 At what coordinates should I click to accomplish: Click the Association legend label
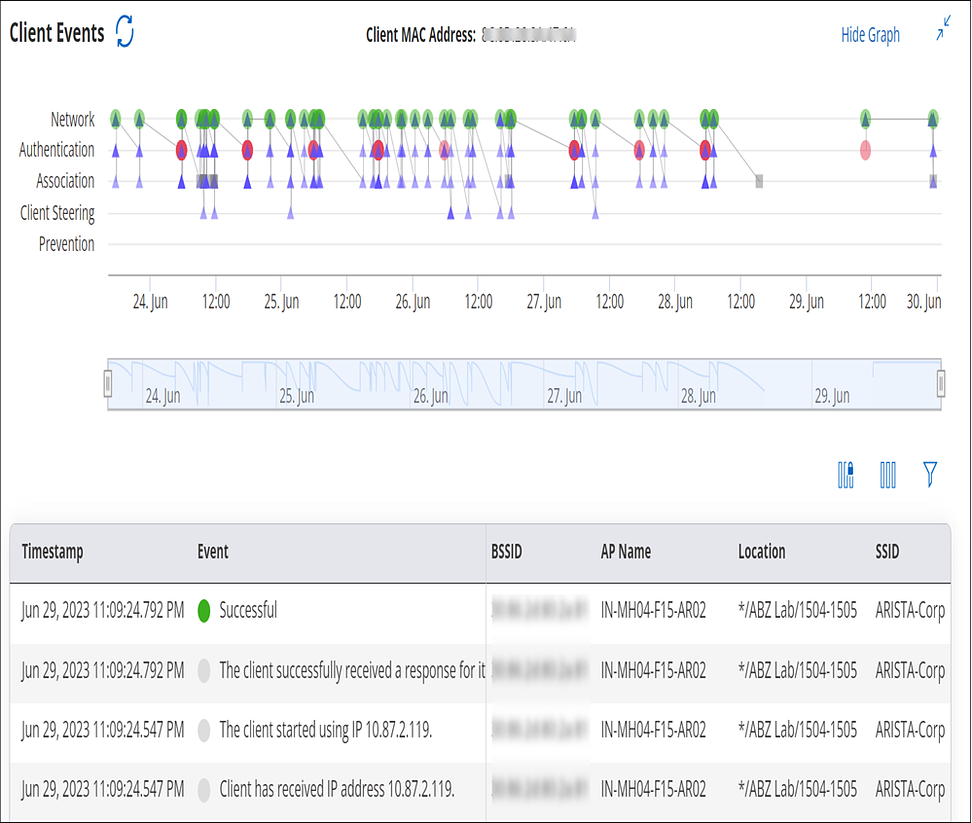pos(65,181)
